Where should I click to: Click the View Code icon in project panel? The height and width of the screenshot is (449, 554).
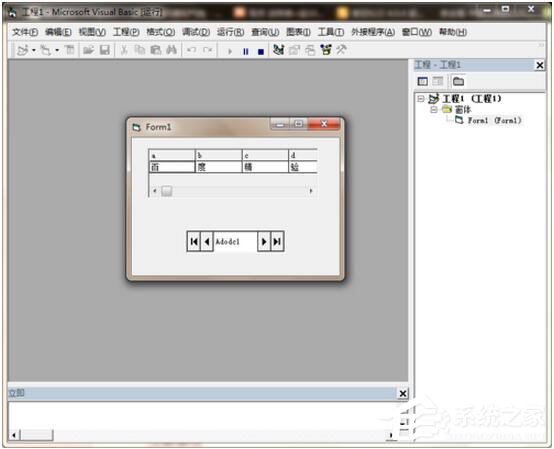tap(423, 82)
